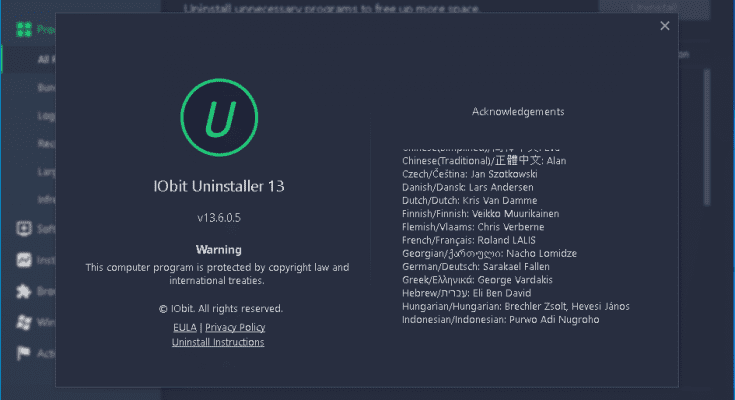Follow the Uninstall Instructions link
Screen dimensions: 735x400
pyautogui.click(x=218, y=342)
